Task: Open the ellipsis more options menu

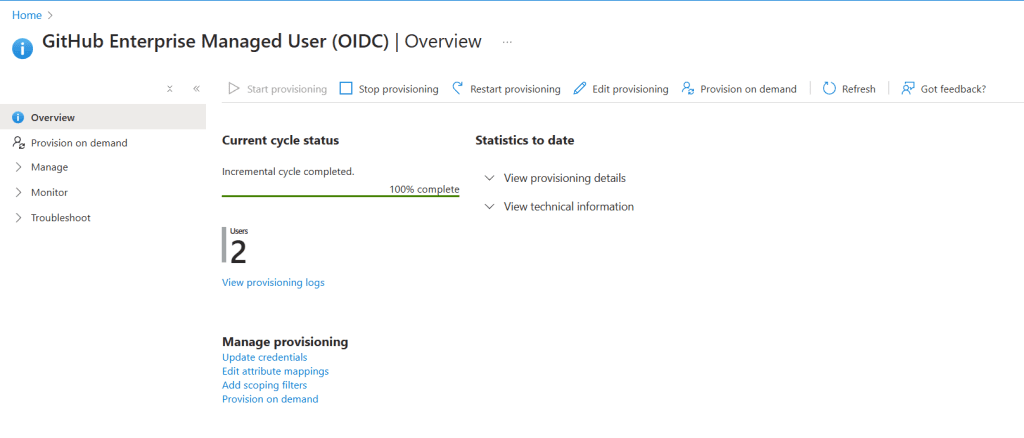Action: tap(507, 42)
